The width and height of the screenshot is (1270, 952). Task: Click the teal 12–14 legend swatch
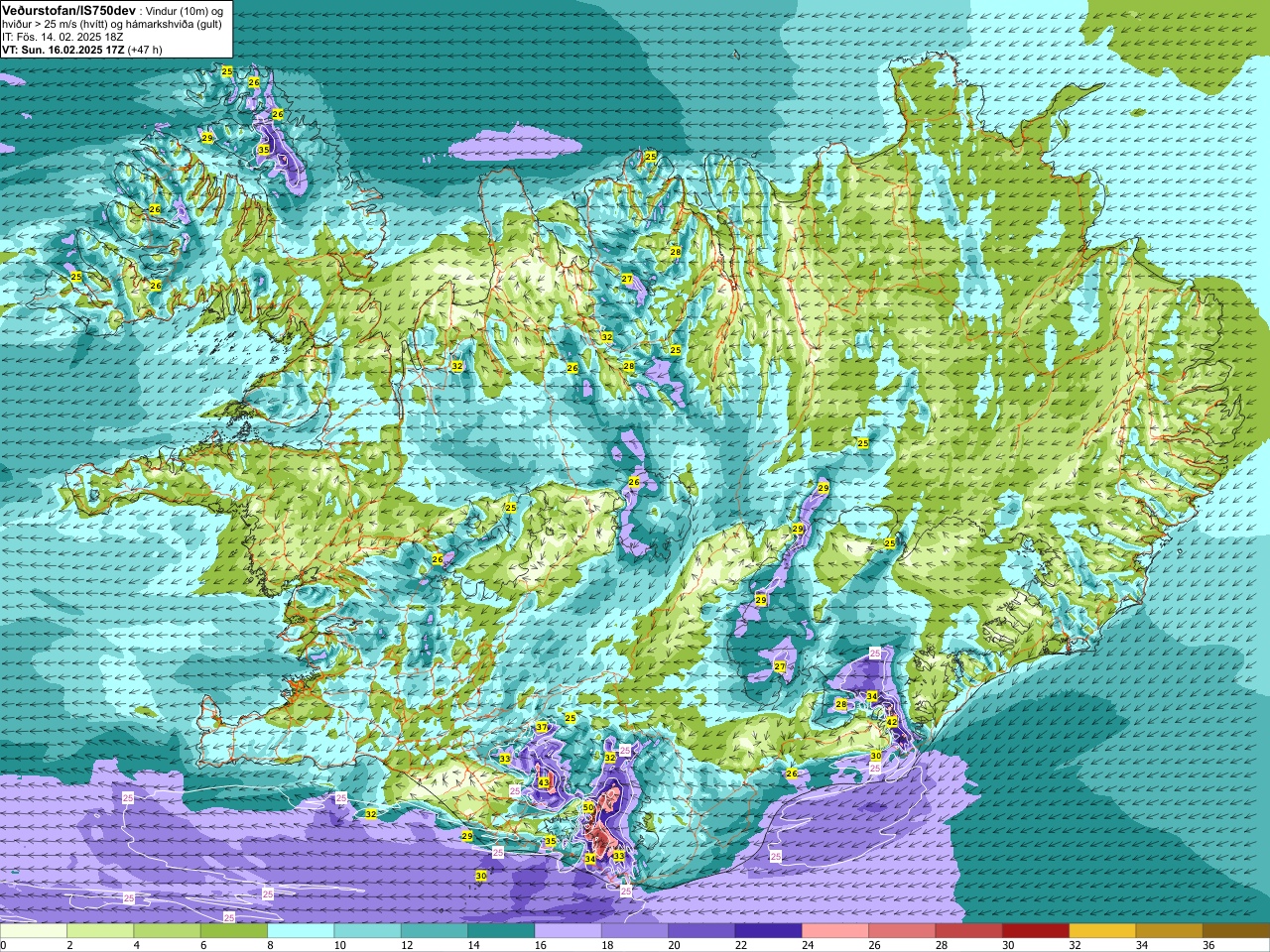point(434,931)
